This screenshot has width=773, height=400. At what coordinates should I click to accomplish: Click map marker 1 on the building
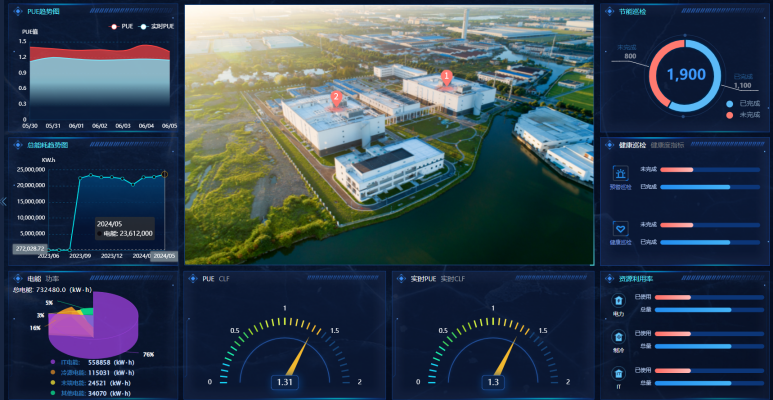447,79
